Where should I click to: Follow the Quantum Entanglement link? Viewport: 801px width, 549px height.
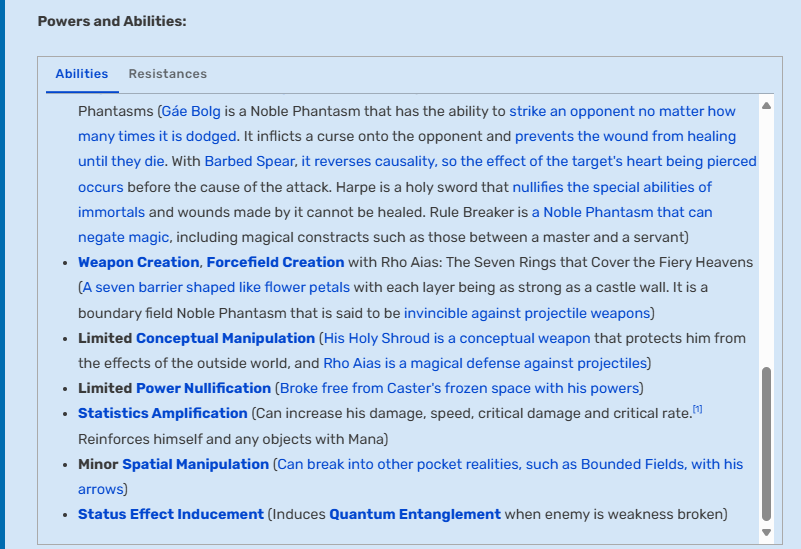pyautogui.click(x=415, y=514)
